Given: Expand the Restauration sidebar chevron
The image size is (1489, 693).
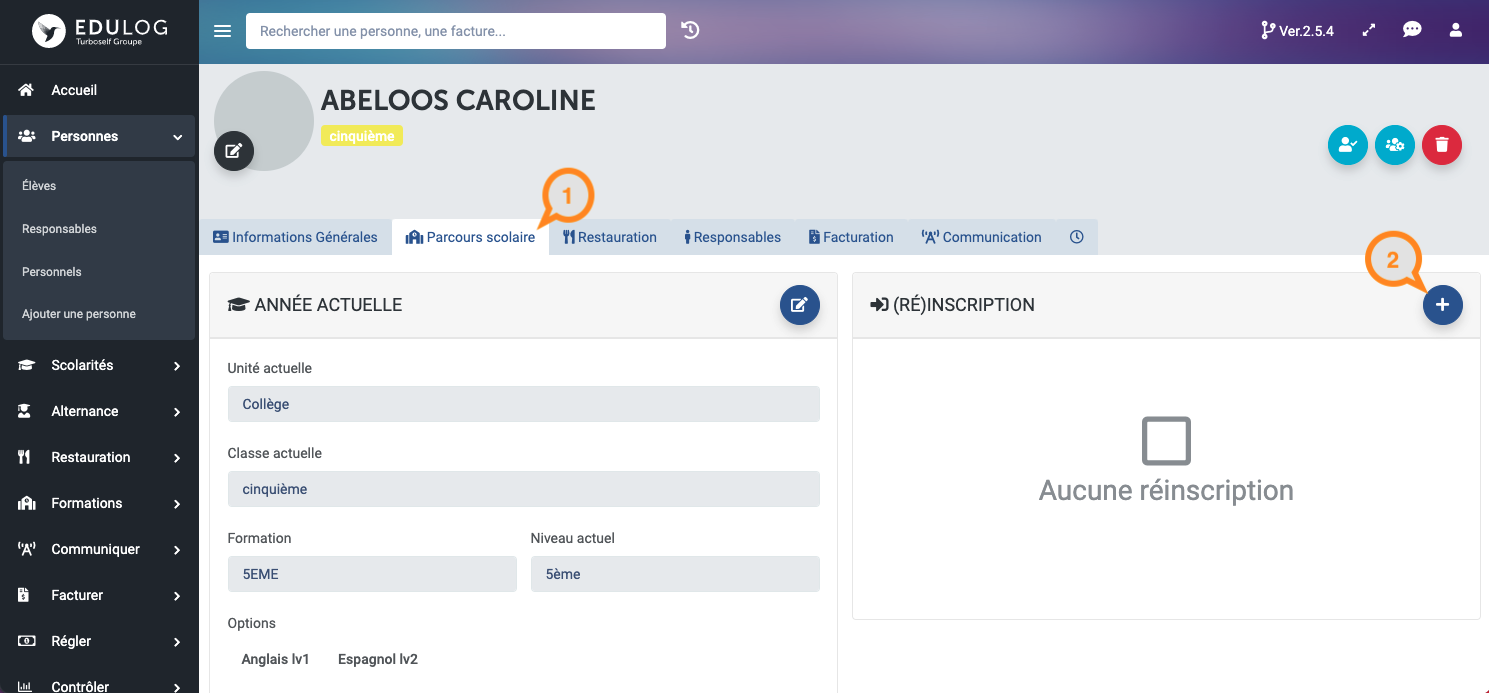Looking at the screenshot, I should click(177, 458).
